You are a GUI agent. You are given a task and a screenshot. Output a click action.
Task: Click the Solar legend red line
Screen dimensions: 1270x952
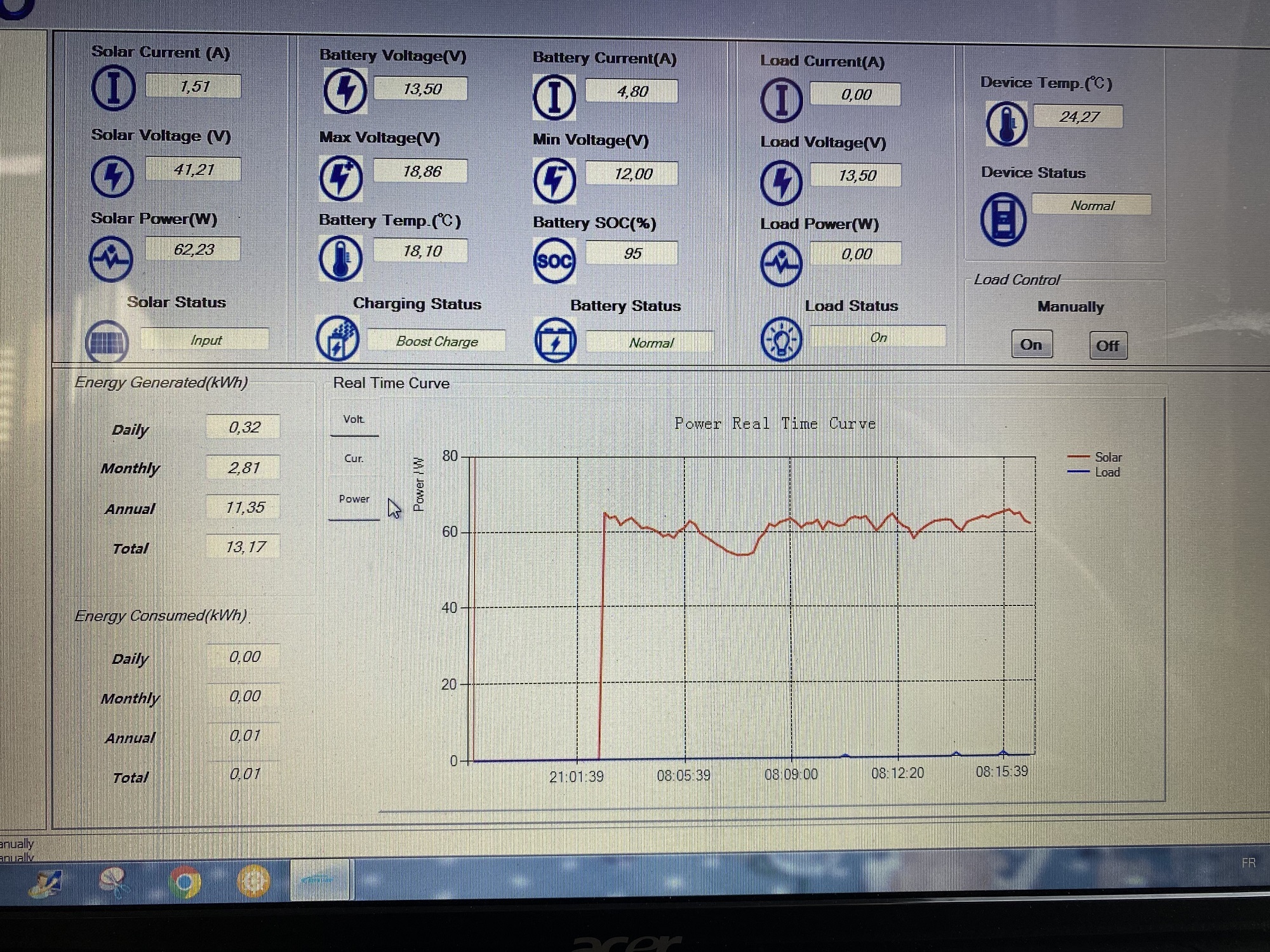tap(1079, 457)
